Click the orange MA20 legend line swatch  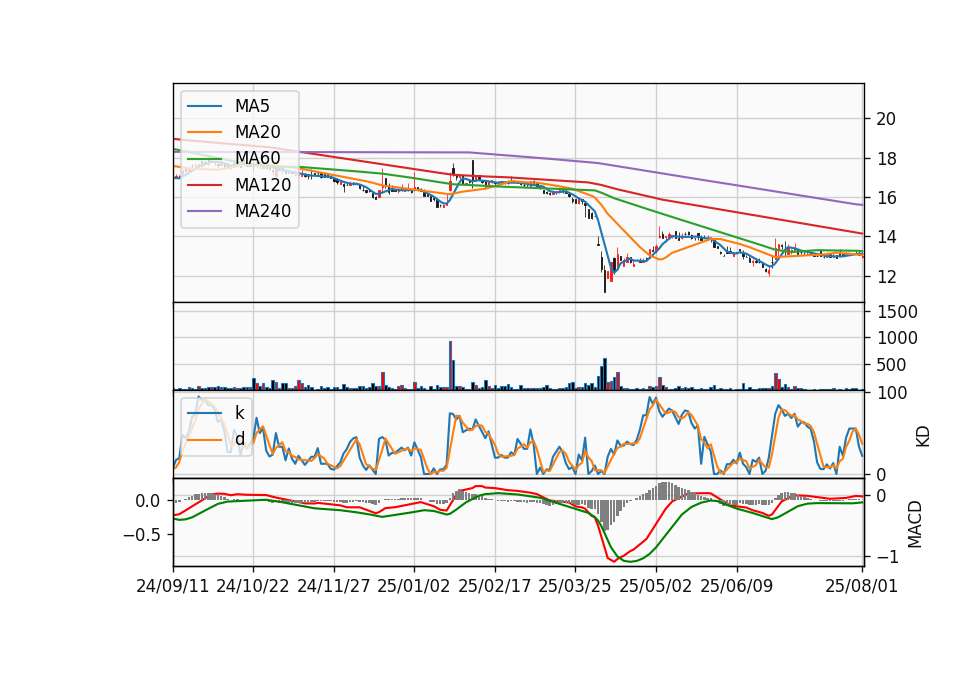204,132
